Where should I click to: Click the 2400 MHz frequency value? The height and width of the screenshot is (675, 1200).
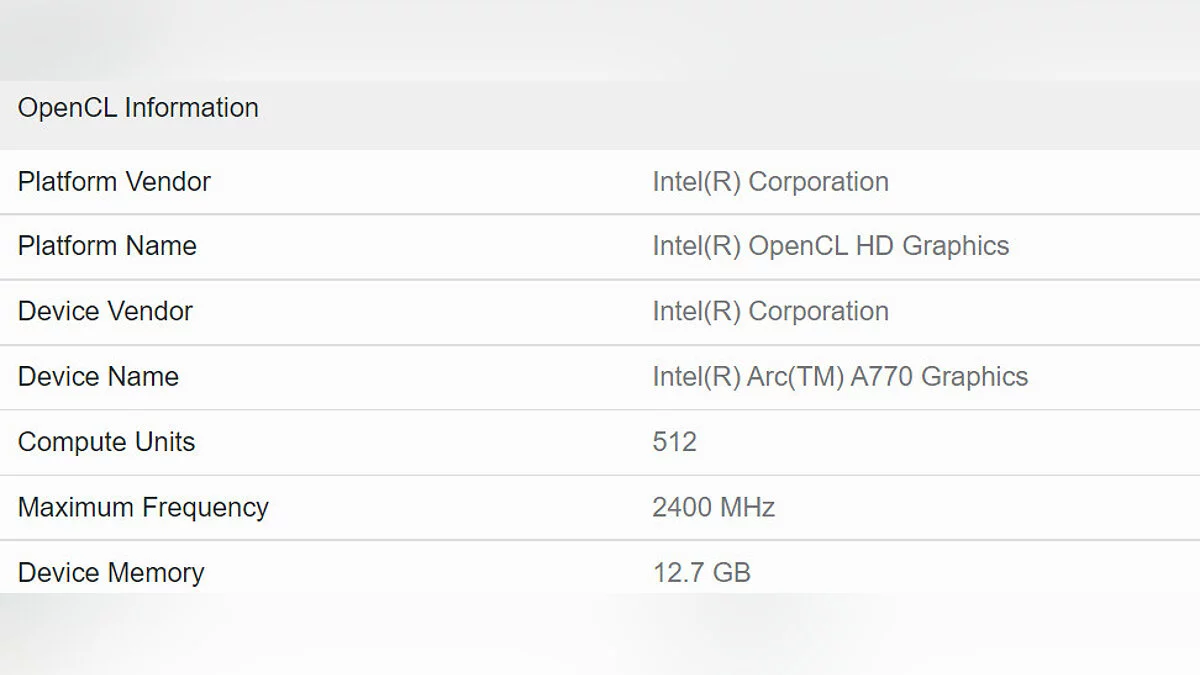pos(713,507)
